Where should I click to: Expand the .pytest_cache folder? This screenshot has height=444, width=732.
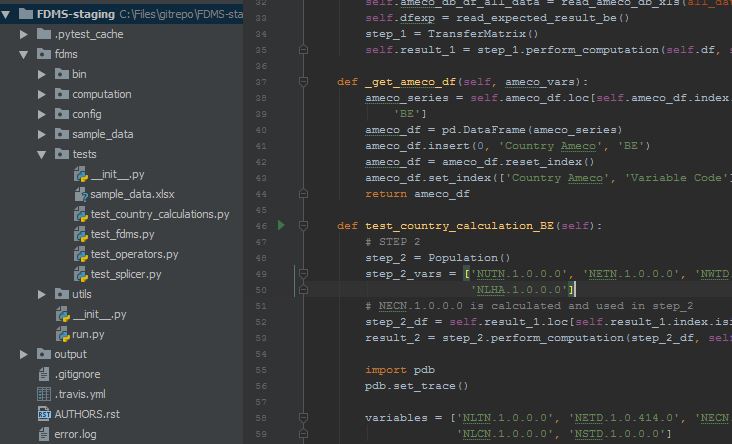[23, 34]
